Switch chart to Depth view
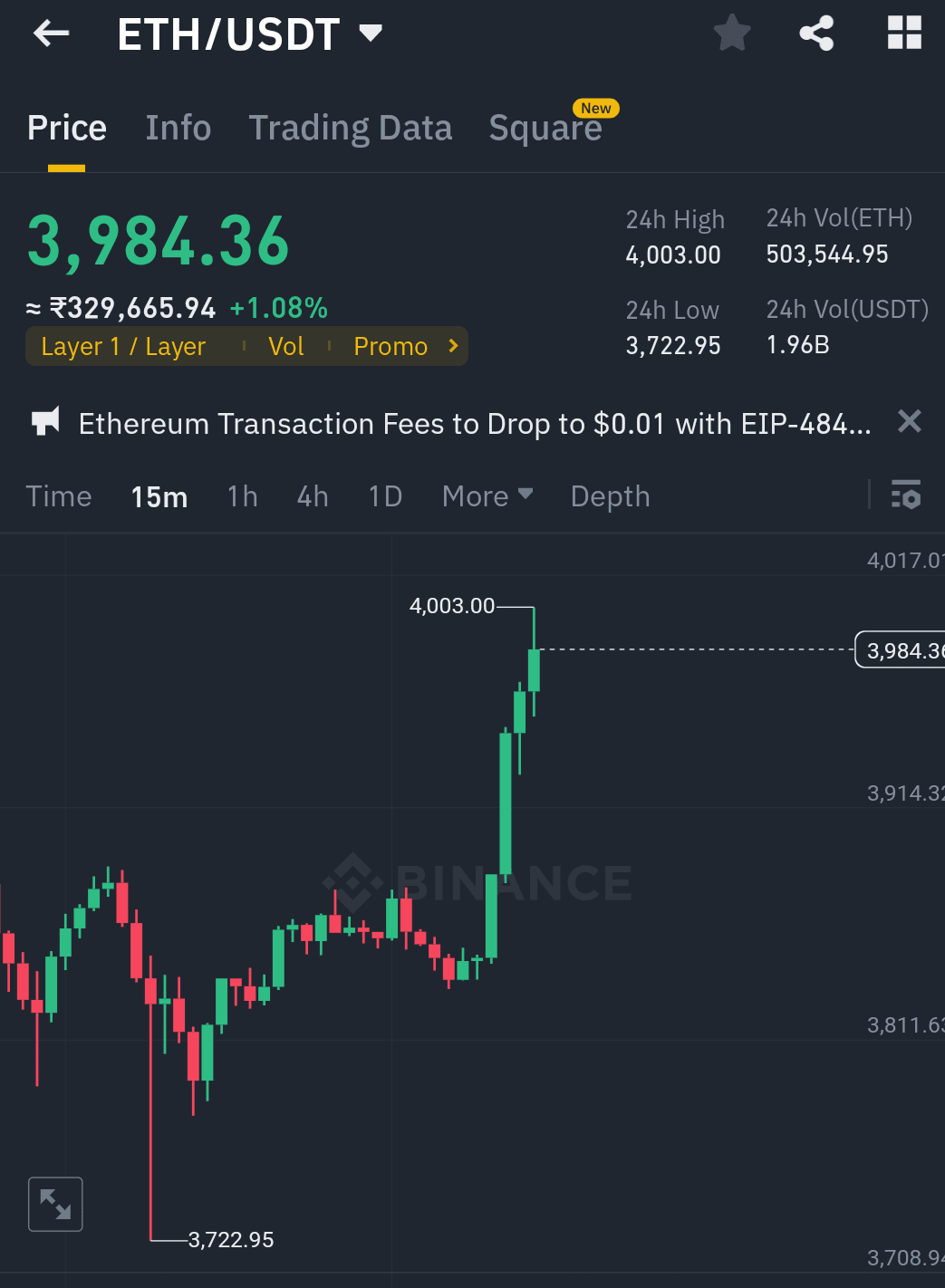This screenshot has height=1288, width=945. coord(610,496)
